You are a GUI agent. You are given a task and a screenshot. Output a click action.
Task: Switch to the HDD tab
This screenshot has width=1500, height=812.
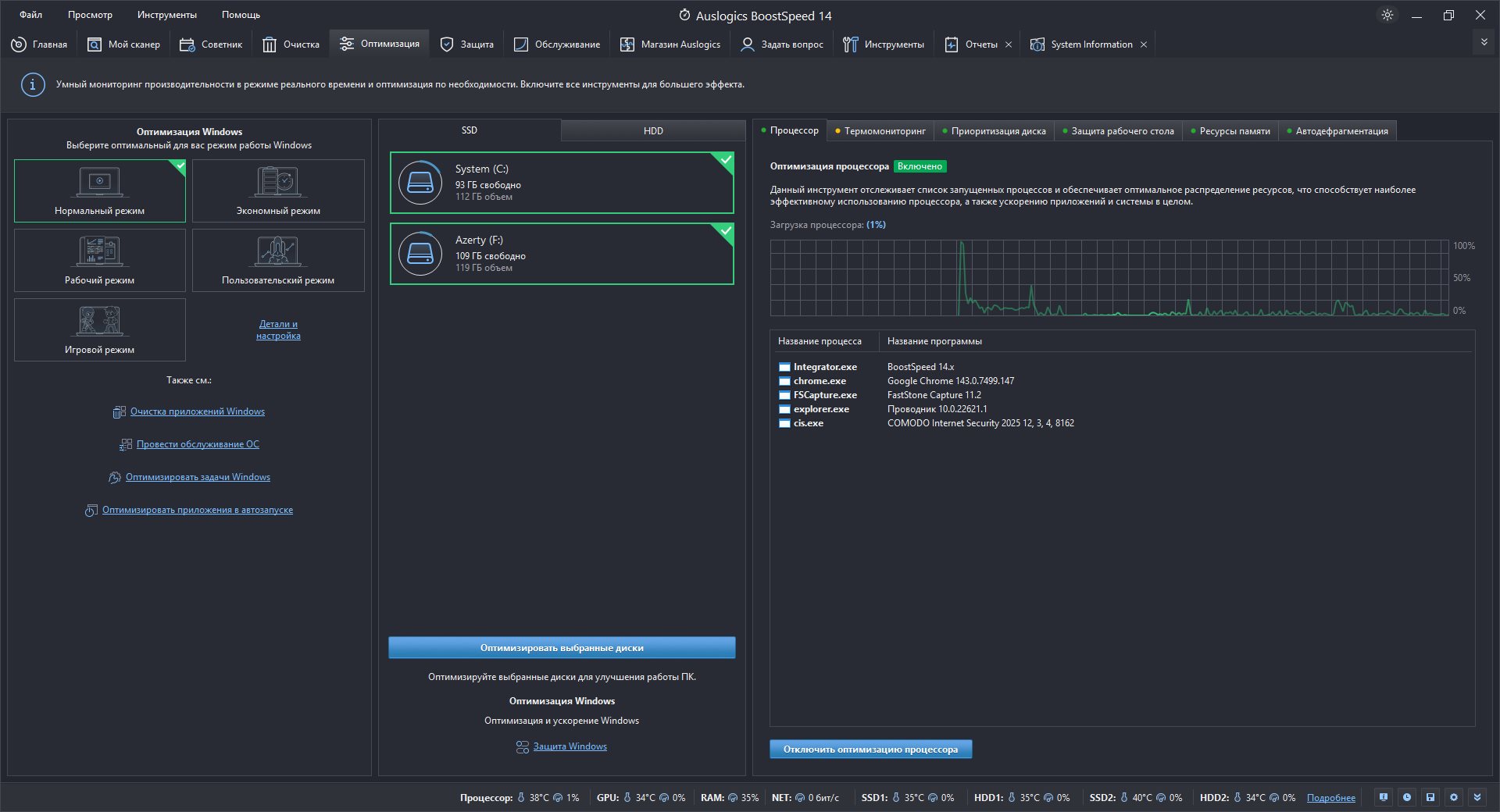tap(653, 131)
